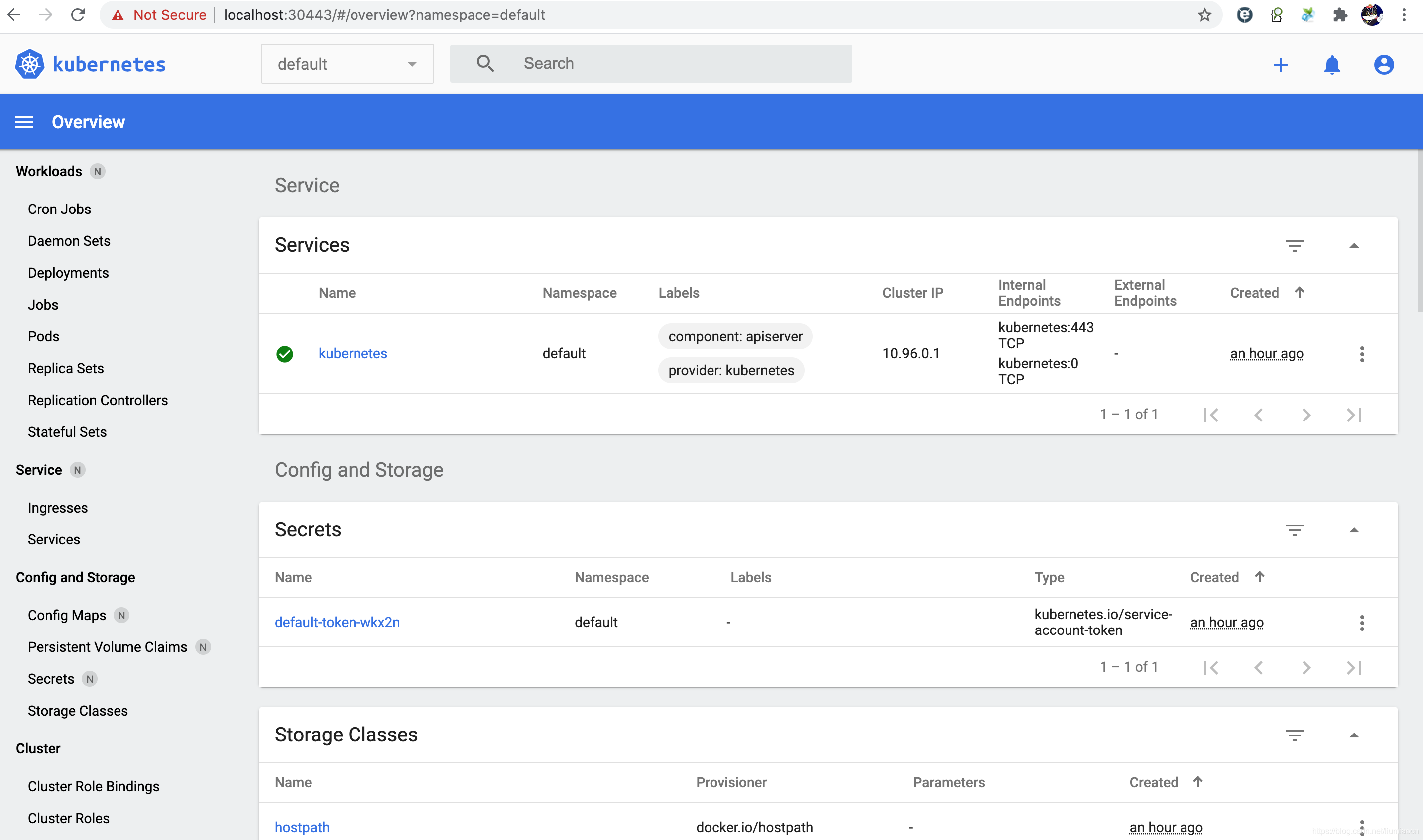Collapse the Secrets card
The height and width of the screenshot is (840, 1423).
tap(1354, 530)
